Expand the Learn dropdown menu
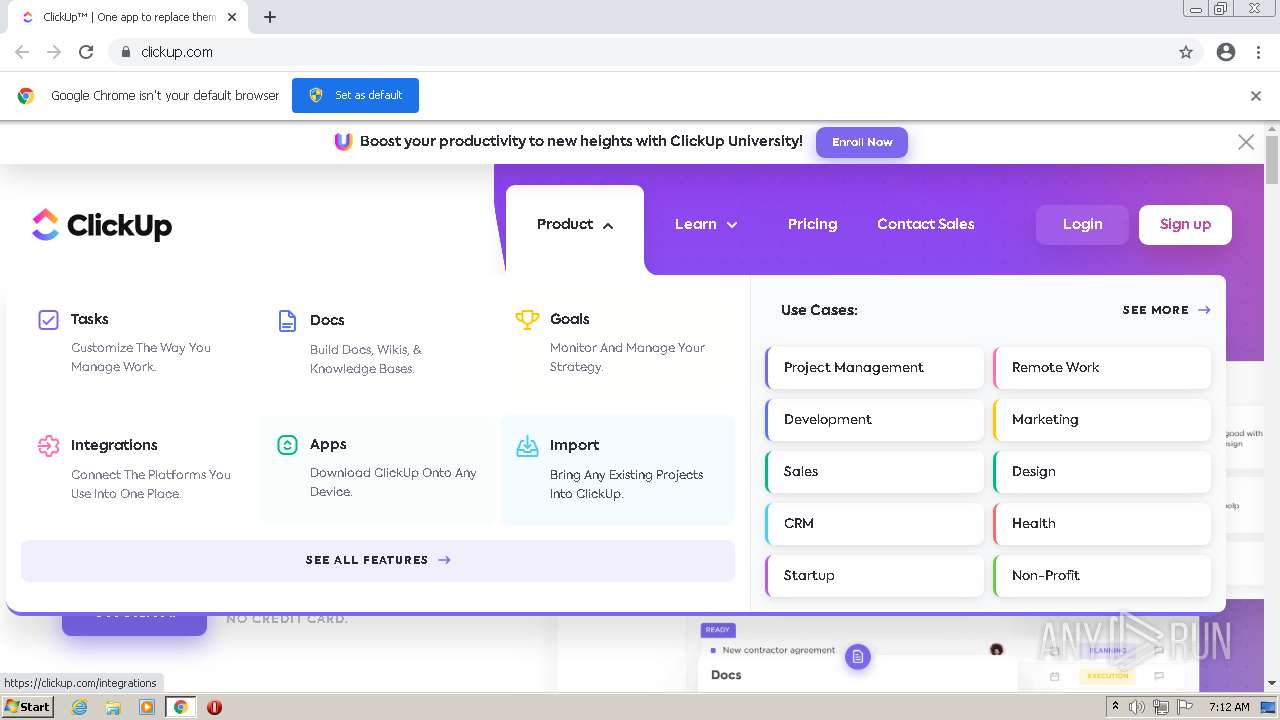Screen dimensions: 1280x720 (x=706, y=225)
